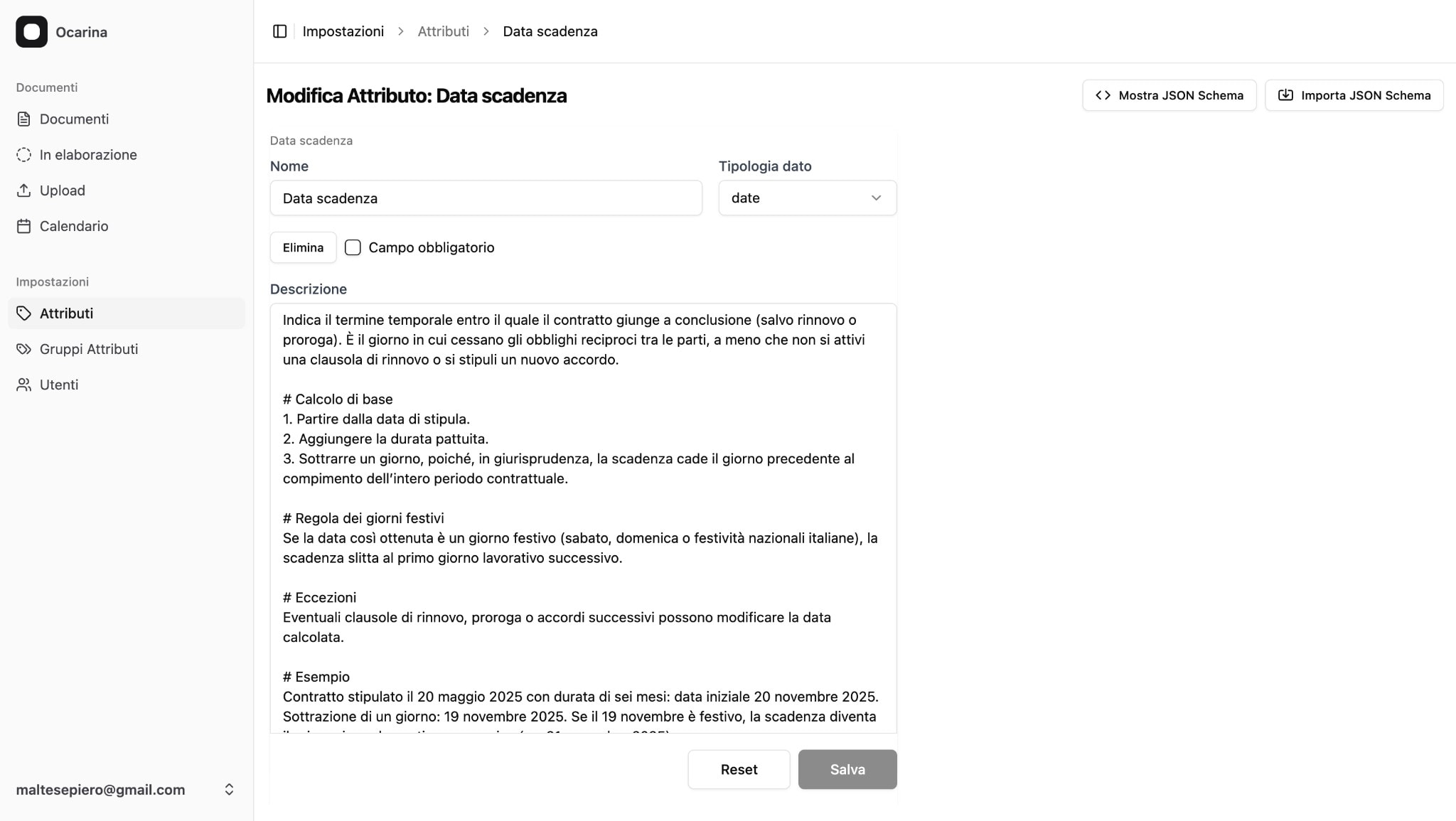Open the Tipologia dato dropdown
This screenshot has width=1456, height=821.
[x=807, y=198]
